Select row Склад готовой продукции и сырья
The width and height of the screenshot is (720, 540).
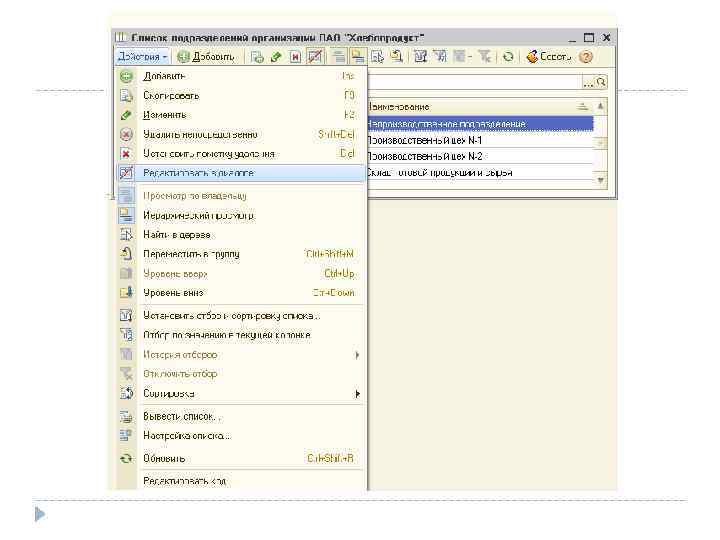(480, 173)
